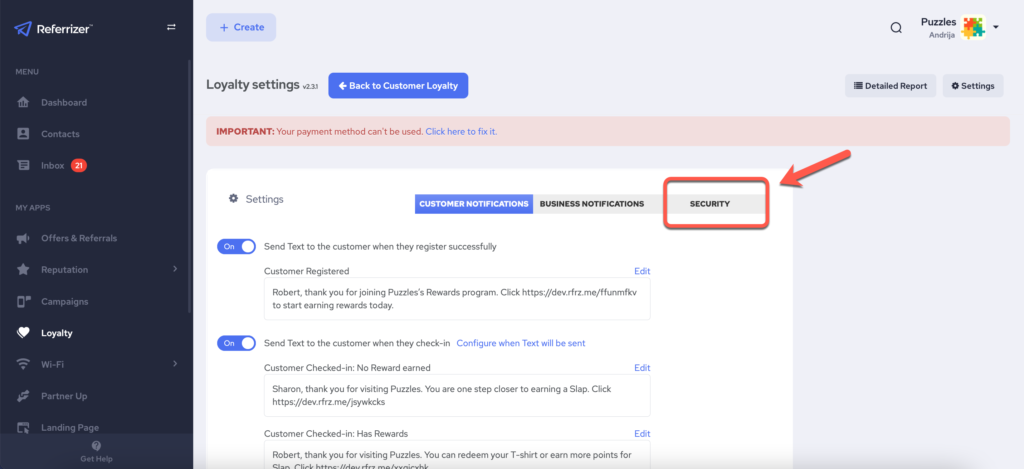Image resolution: width=1024 pixels, height=469 pixels.
Task: Open Campaigns from sidebar menu
Action: tap(65, 301)
